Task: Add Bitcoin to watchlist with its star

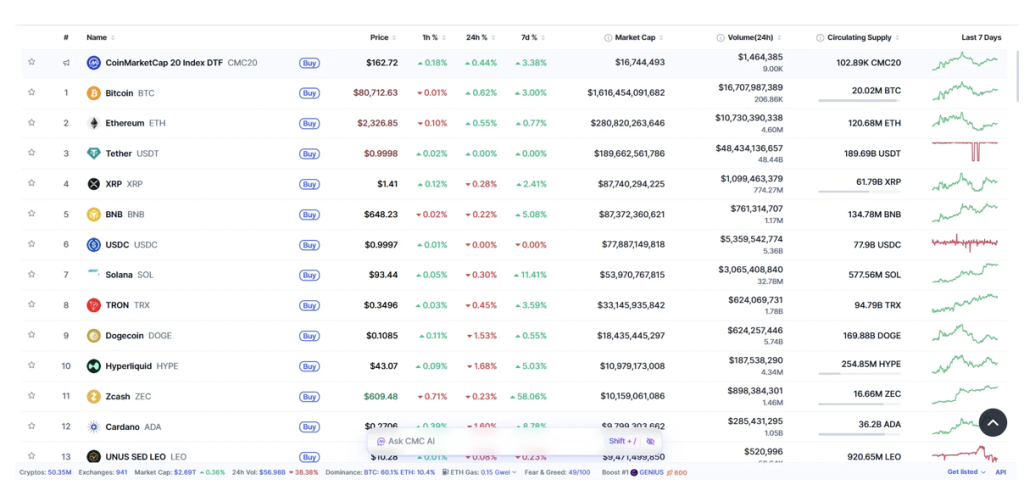Action: (31, 93)
